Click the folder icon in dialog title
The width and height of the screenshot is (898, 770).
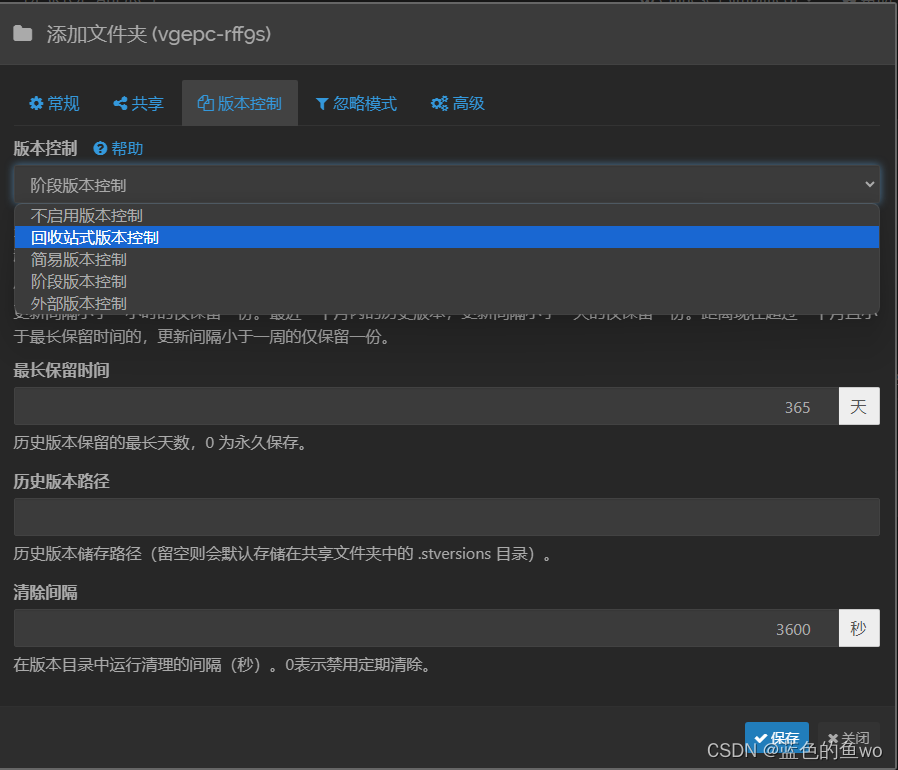(x=22, y=34)
